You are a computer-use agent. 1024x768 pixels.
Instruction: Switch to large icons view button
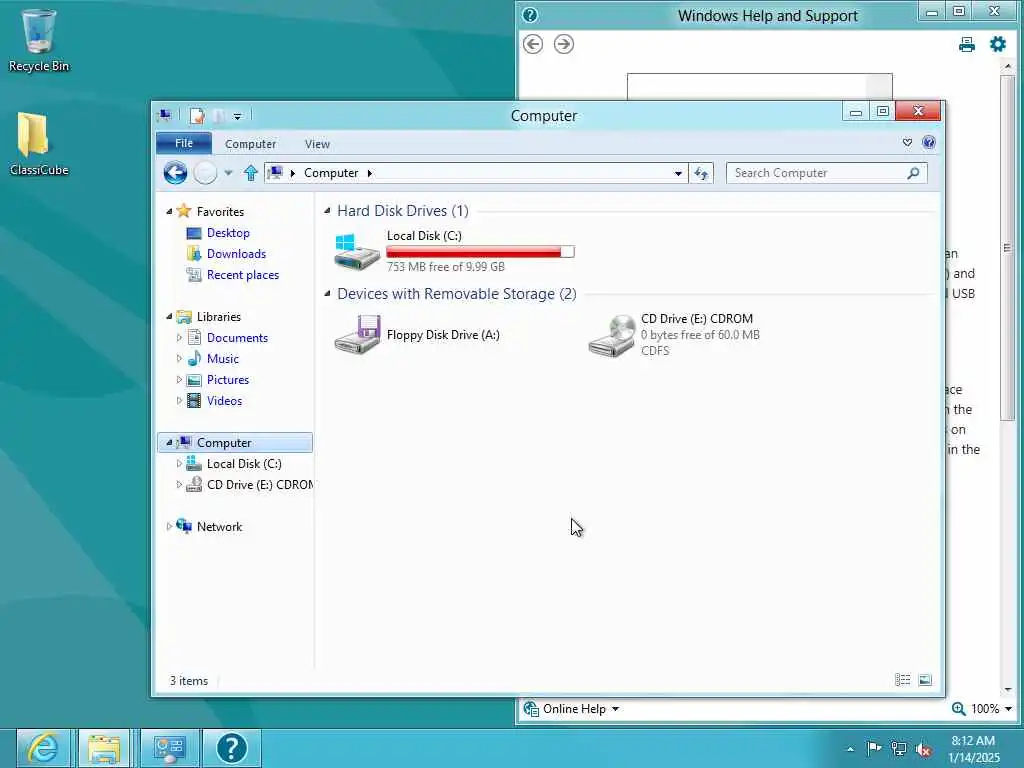tap(925, 680)
